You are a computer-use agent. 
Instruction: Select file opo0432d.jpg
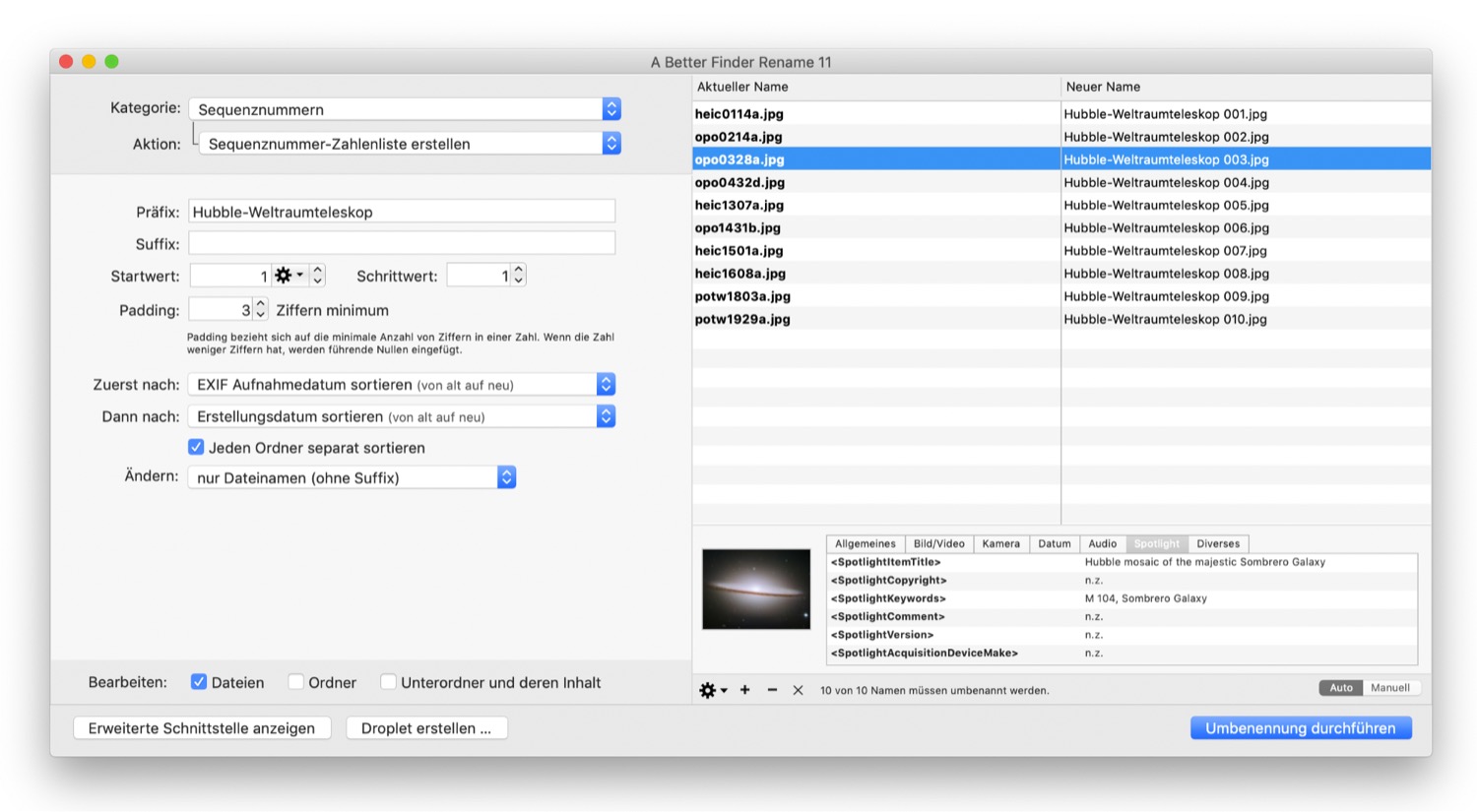(x=739, y=182)
